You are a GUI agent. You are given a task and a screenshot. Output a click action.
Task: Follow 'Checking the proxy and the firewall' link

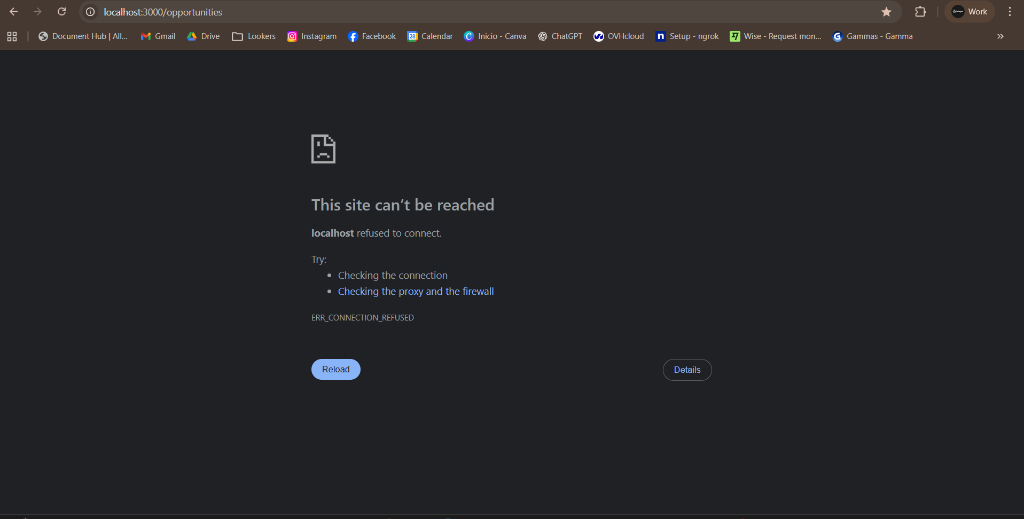pyautogui.click(x=416, y=292)
